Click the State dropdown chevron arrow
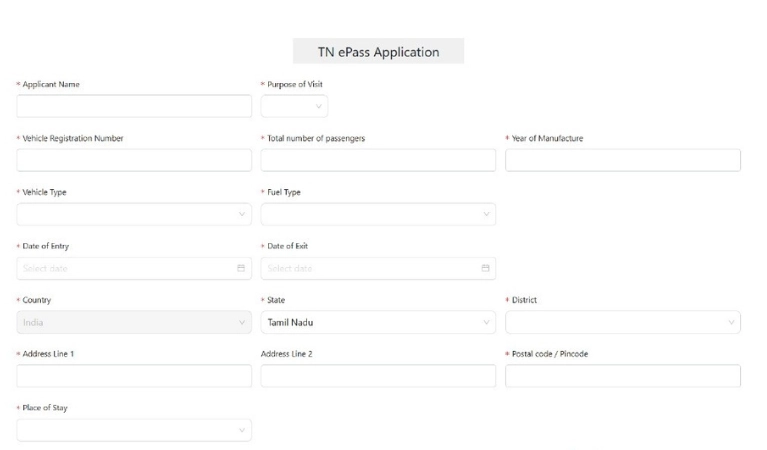 pyautogui.click(x=486, y=322)
